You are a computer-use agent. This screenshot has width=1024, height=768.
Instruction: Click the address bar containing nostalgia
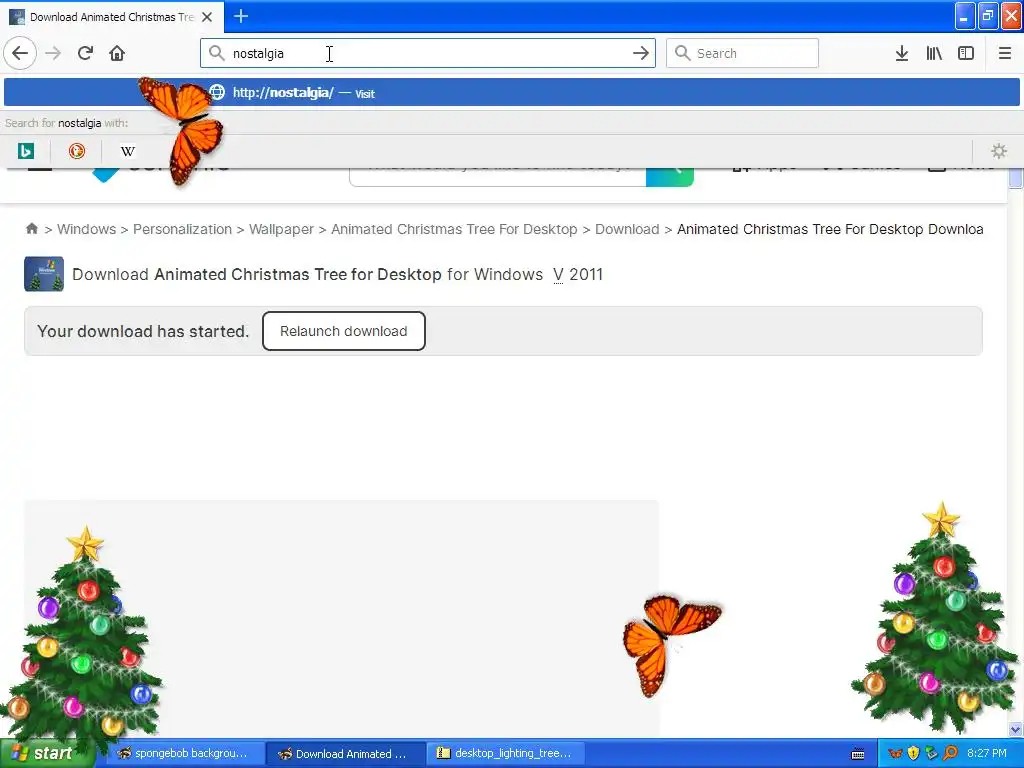click(428, 53)
